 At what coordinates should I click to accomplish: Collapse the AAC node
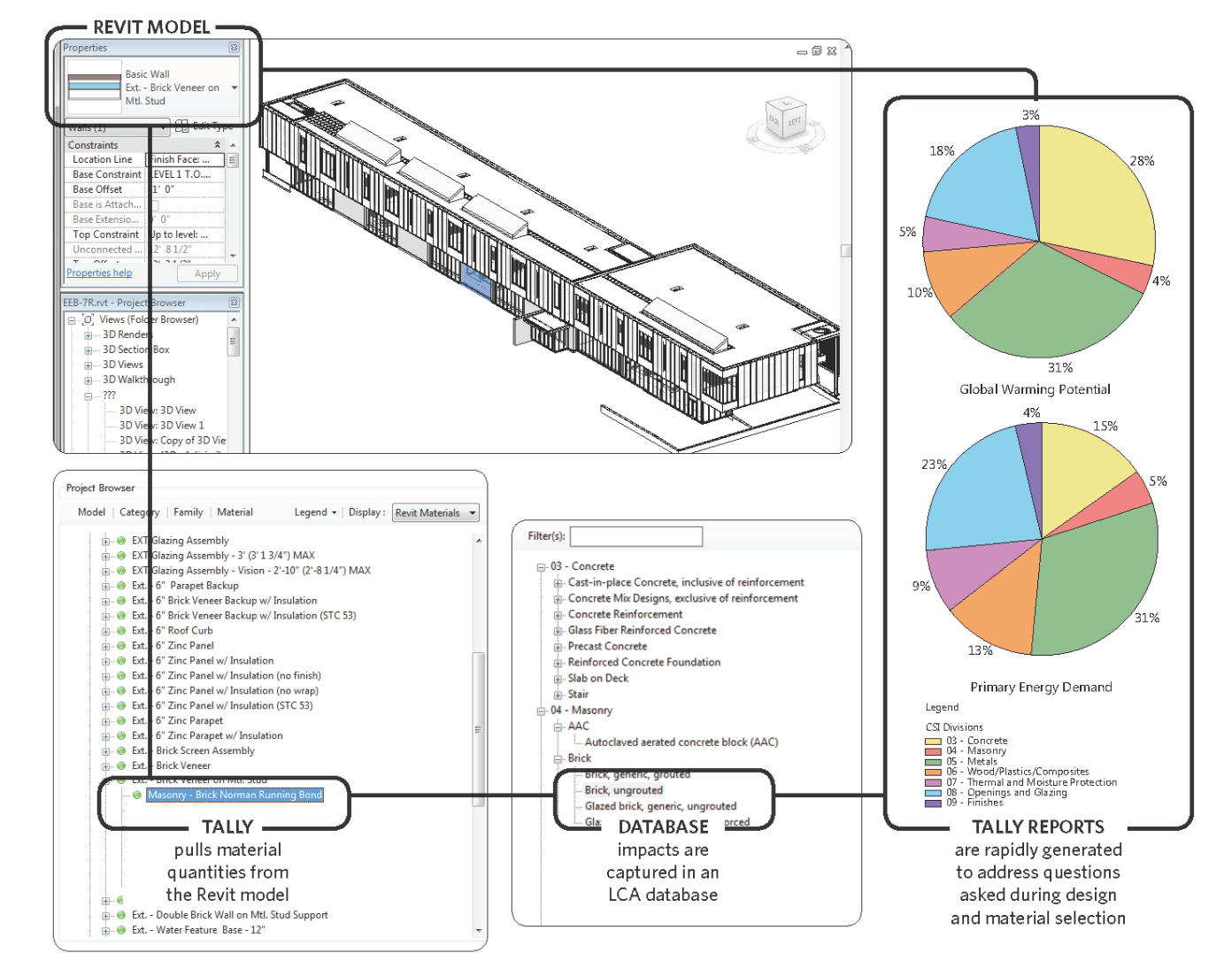tap(558, 727)
